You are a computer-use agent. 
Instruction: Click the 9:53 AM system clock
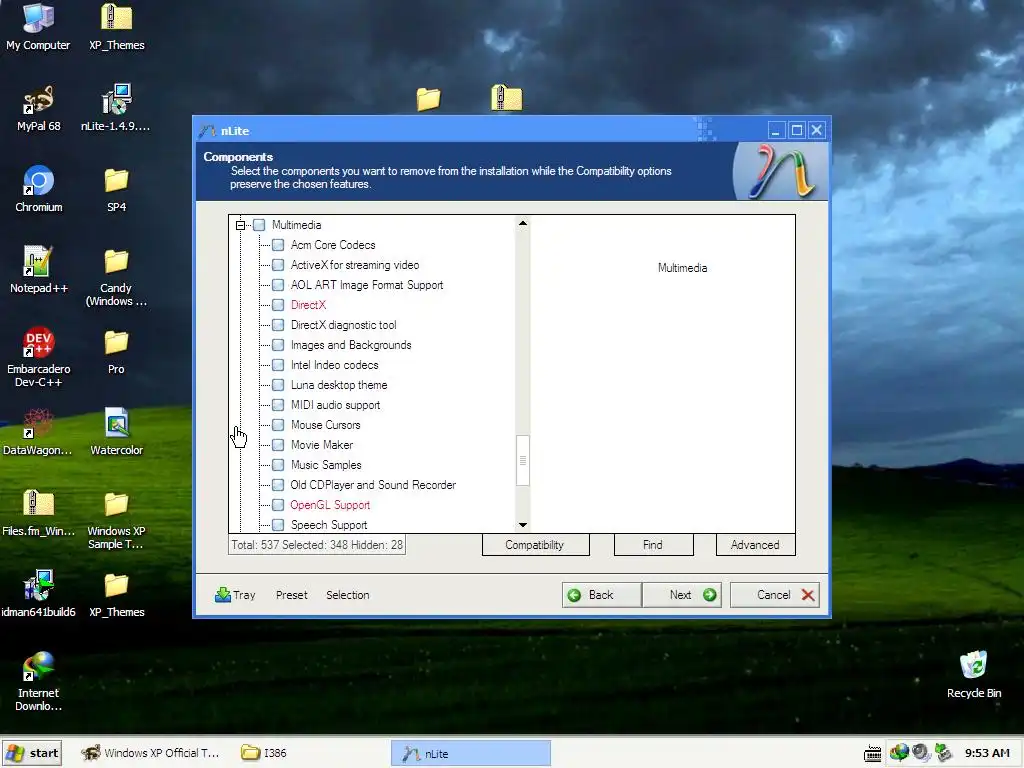(x=987, y=753)
